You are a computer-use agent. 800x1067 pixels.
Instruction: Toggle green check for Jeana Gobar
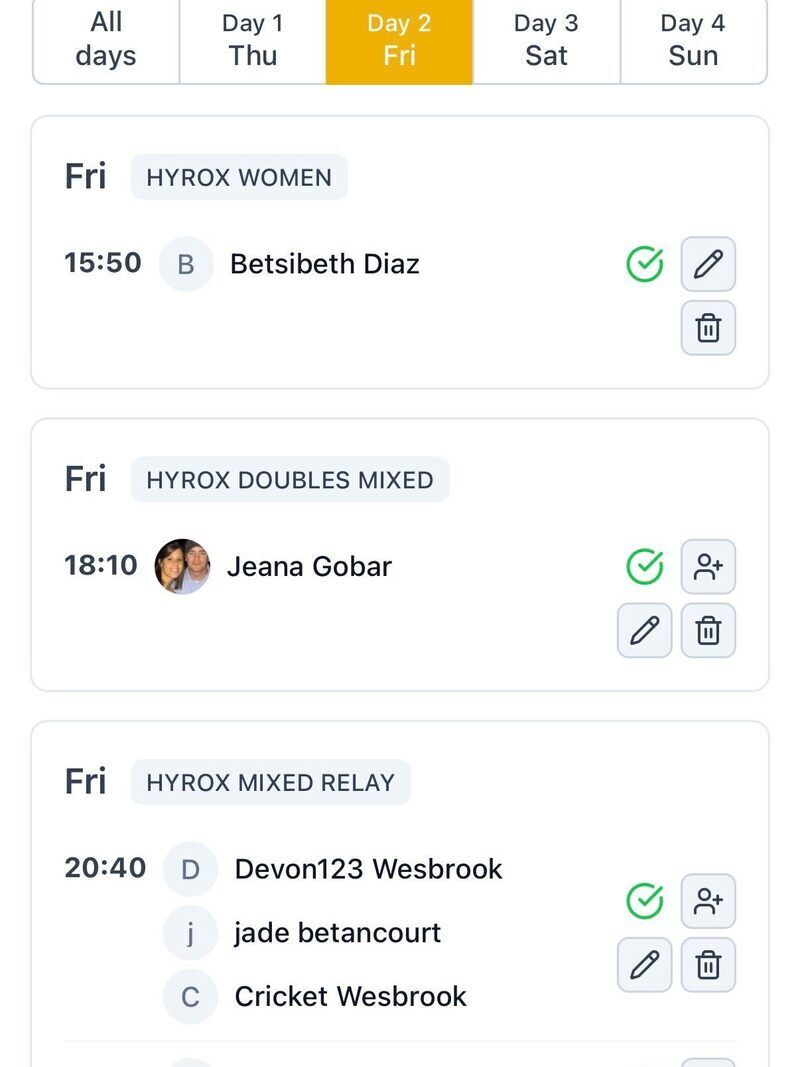[x=645, y=567]
